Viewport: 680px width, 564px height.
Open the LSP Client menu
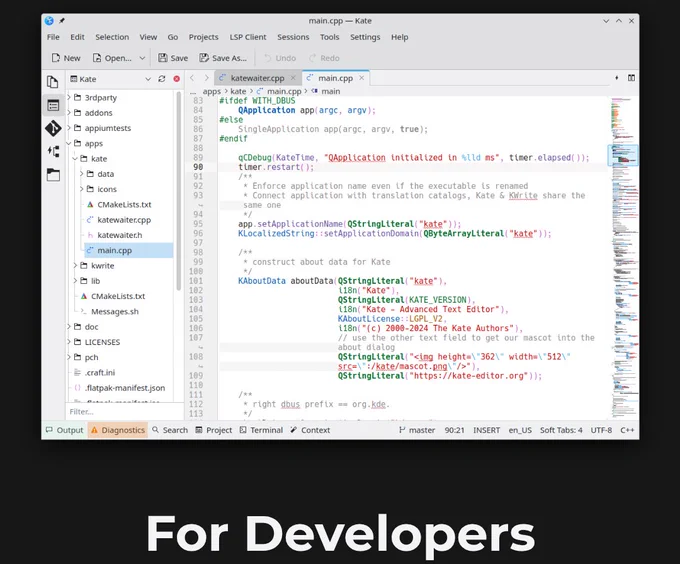tap(248, 37)
